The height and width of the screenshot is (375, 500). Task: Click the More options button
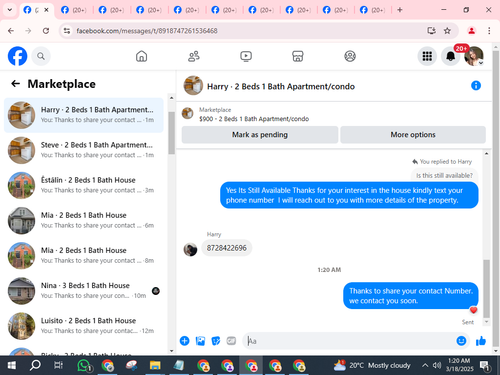pos(413,135)
